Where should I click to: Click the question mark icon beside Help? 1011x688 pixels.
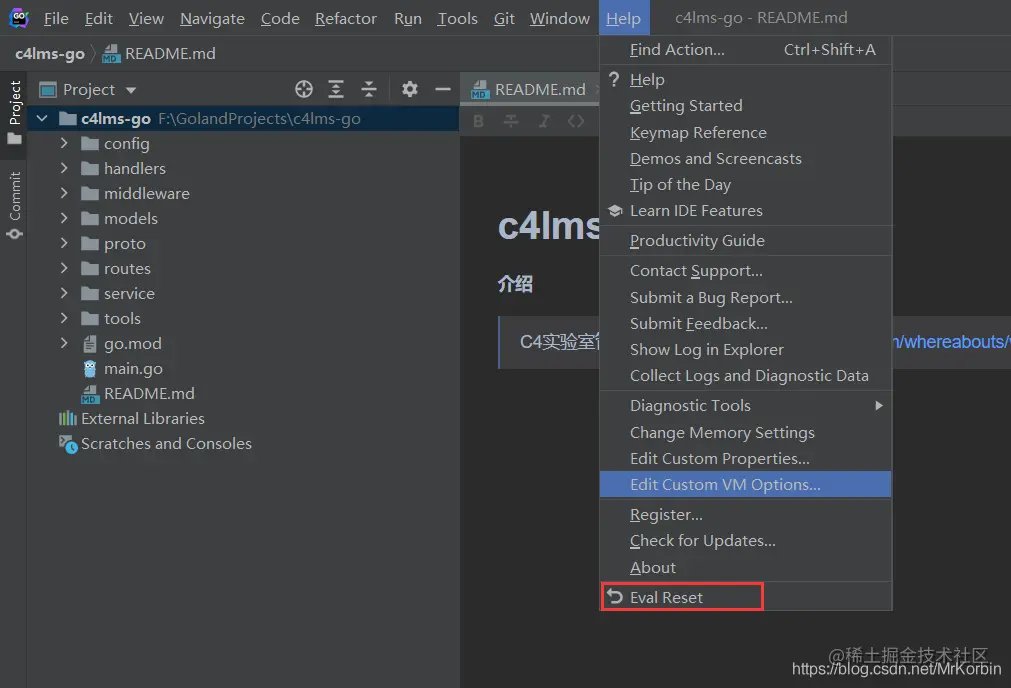[x=614, y=79]
